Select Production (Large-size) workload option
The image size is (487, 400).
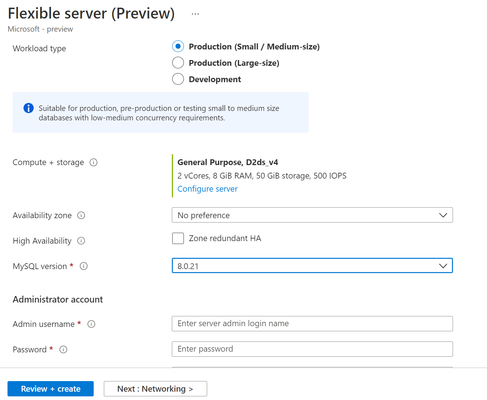(178, 63)
